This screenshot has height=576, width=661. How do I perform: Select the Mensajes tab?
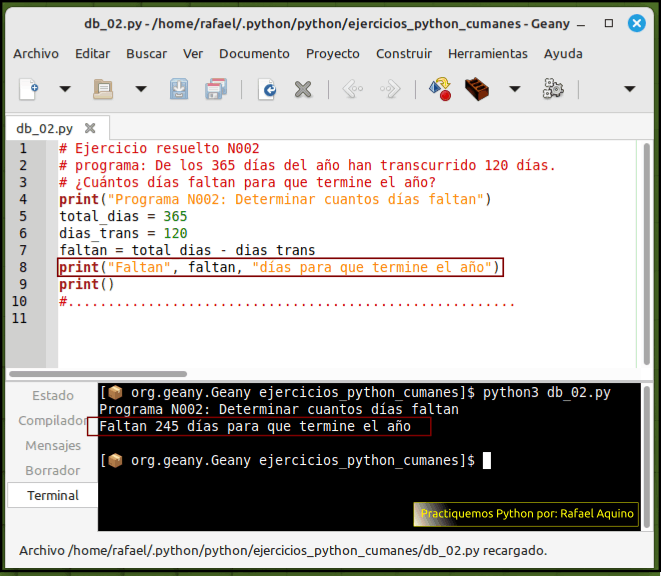(x=53, y=446)
